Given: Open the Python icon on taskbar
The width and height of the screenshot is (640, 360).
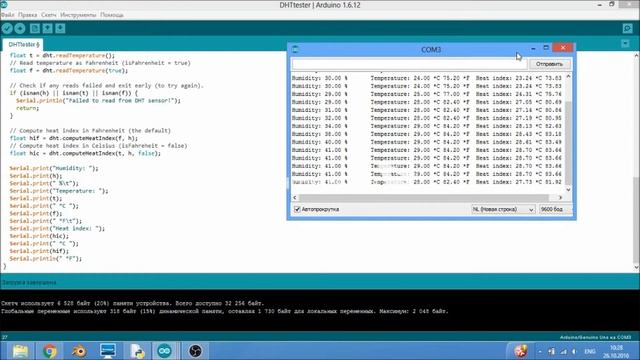Looking at the screenshot, I should pyautogui.click(x=137, y=351).
